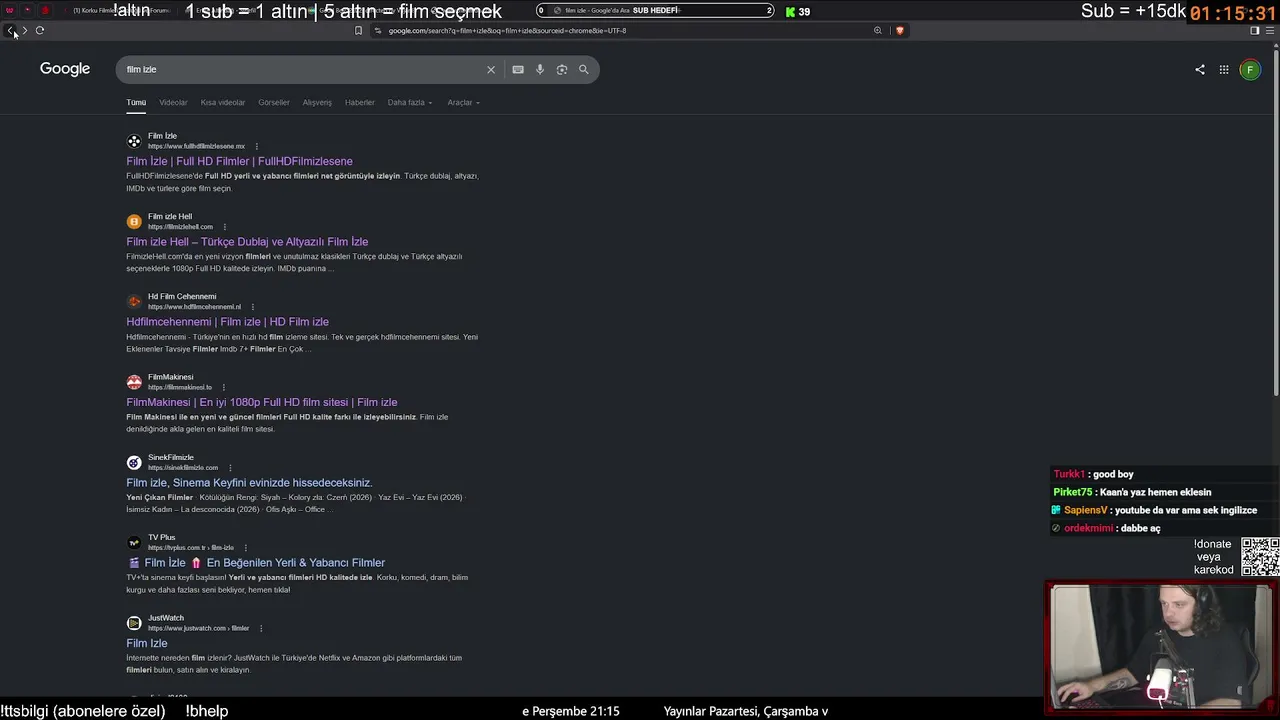Image resolution: width=1280 pixels, height=720 pixels.
Task: Click the Film İzle site favicon
Action: click(134, 141)
